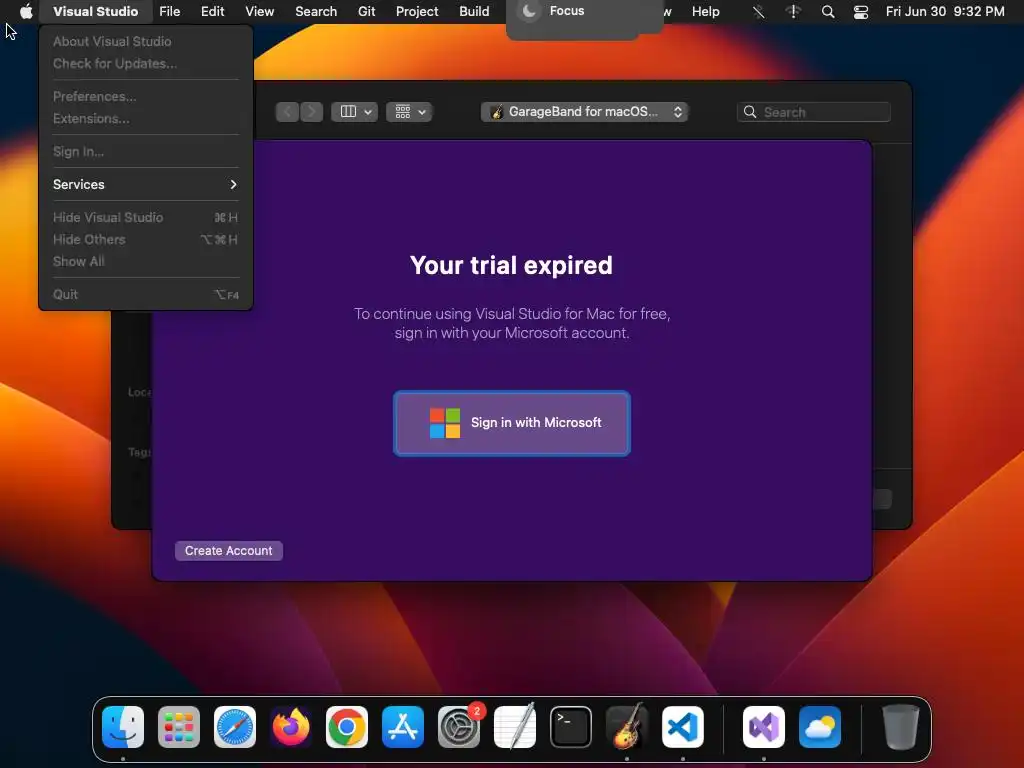Click the disabled Wi-Fi style menu bar icon
The image size is (1024, 768).
793,12
